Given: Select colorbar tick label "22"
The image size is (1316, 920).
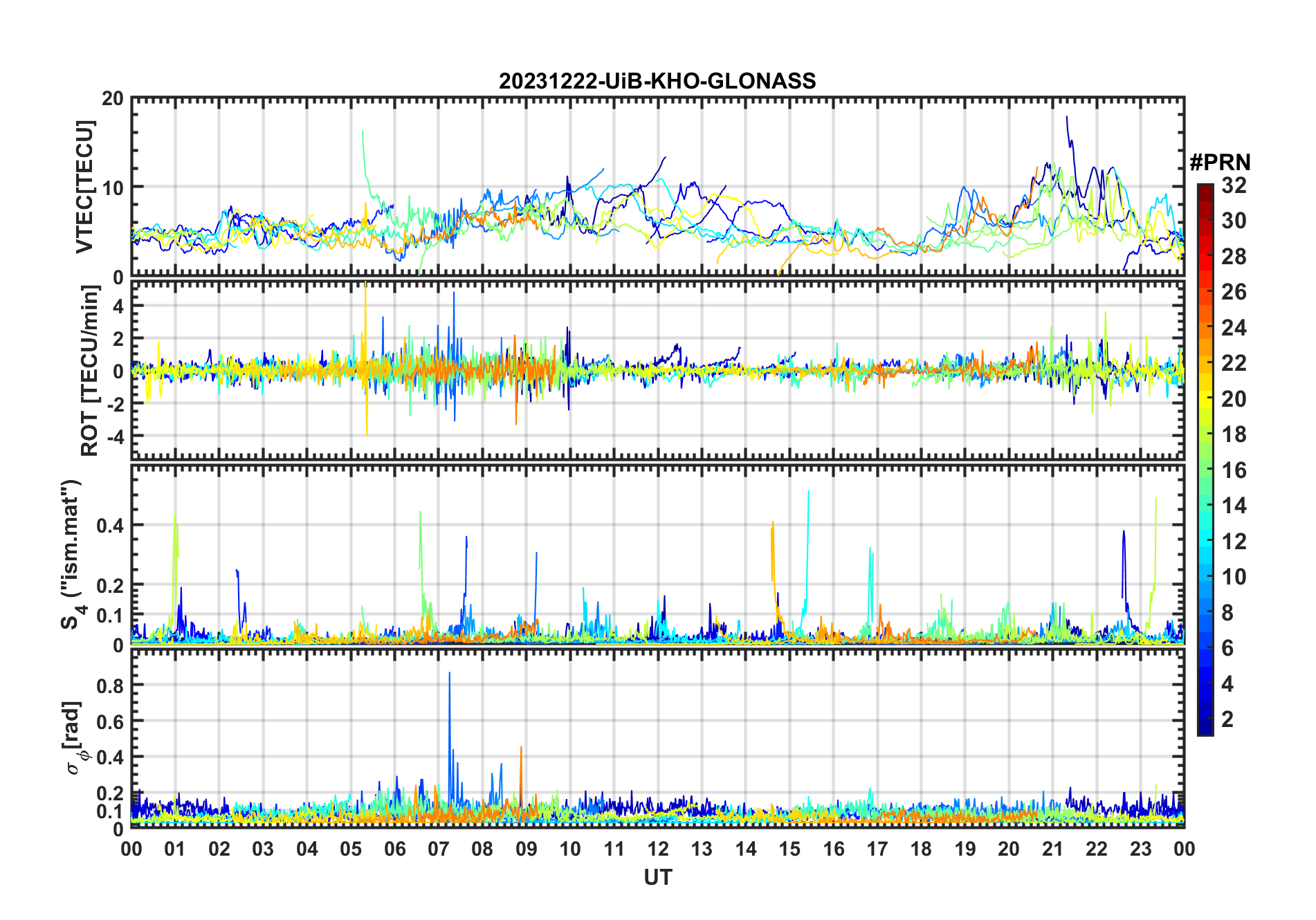Looking at the screenshot, I should click(x=1234, y=363).
